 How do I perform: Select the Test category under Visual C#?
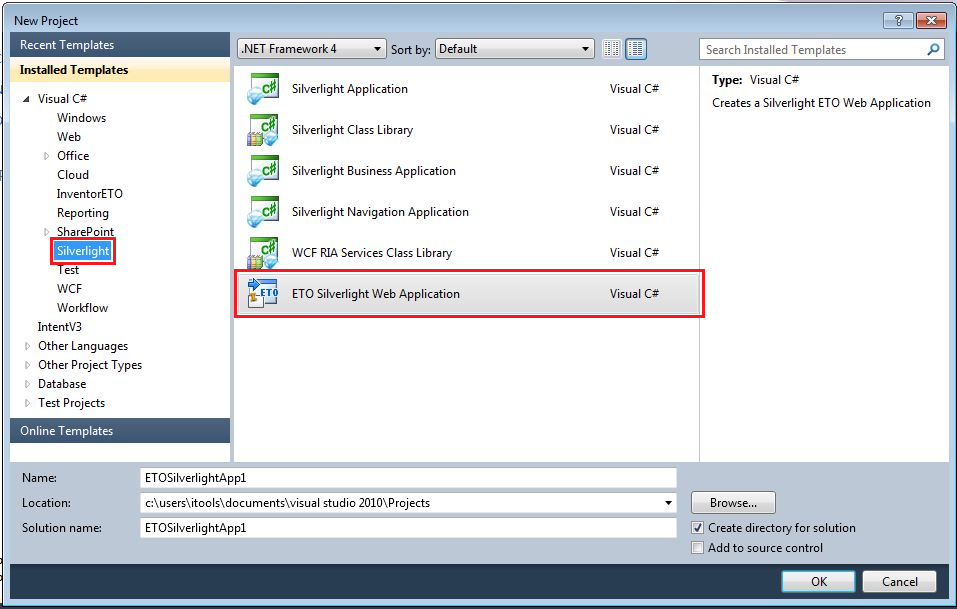[x=68, y=270]
